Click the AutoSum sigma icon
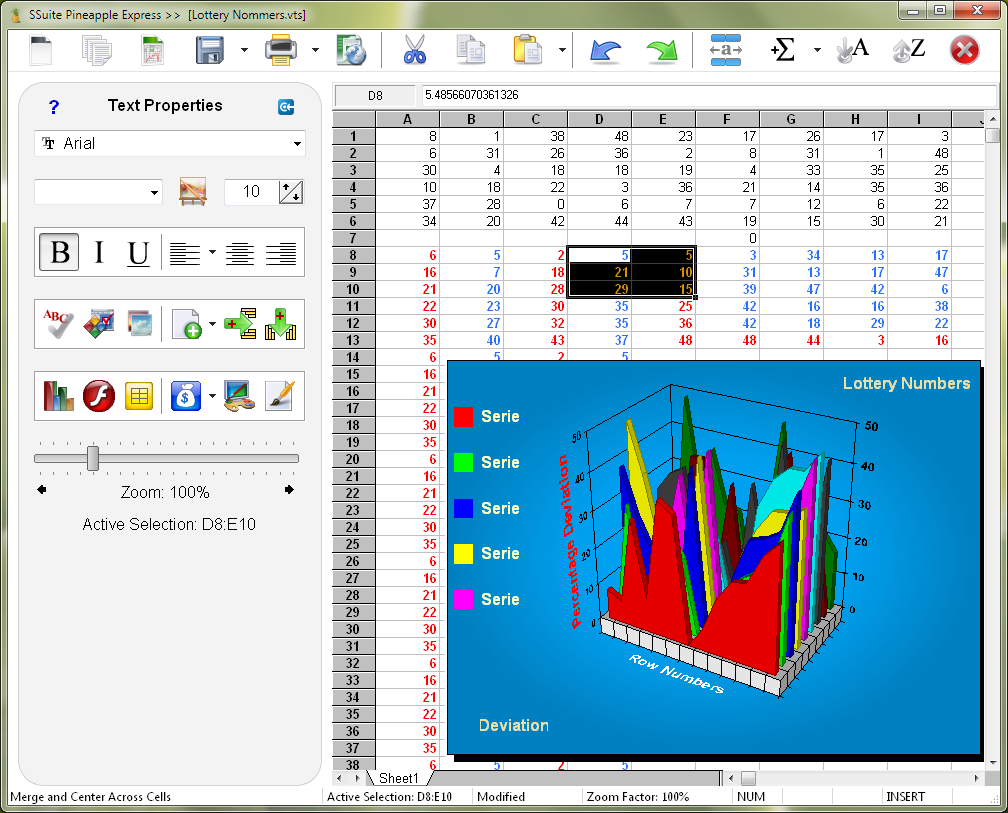The height and width of the screenshot is (813, 1008). click(783, 49)
